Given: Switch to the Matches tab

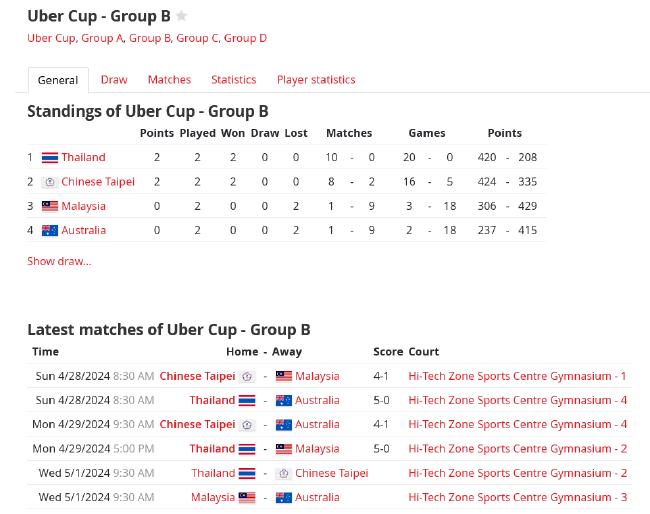Looking at the screenshot, I should tap(170, 80).
